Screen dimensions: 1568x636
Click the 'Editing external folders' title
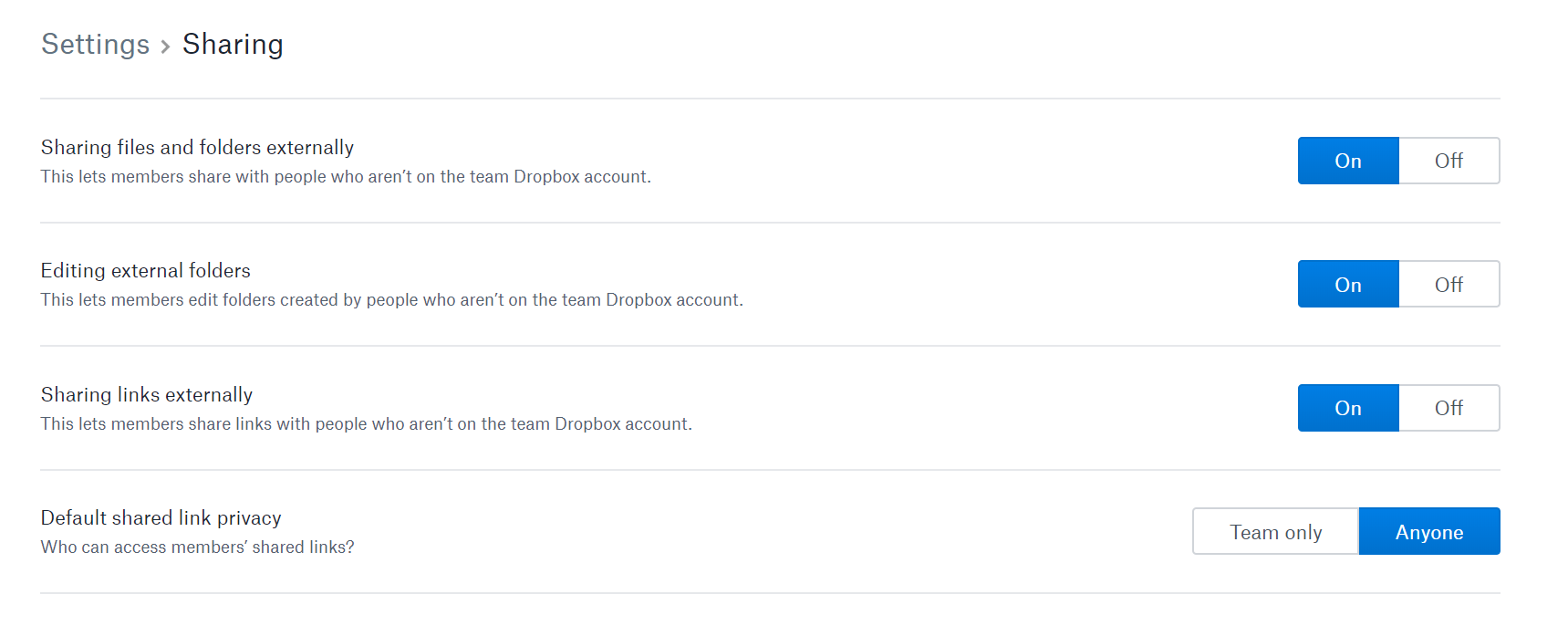[146, 270]
